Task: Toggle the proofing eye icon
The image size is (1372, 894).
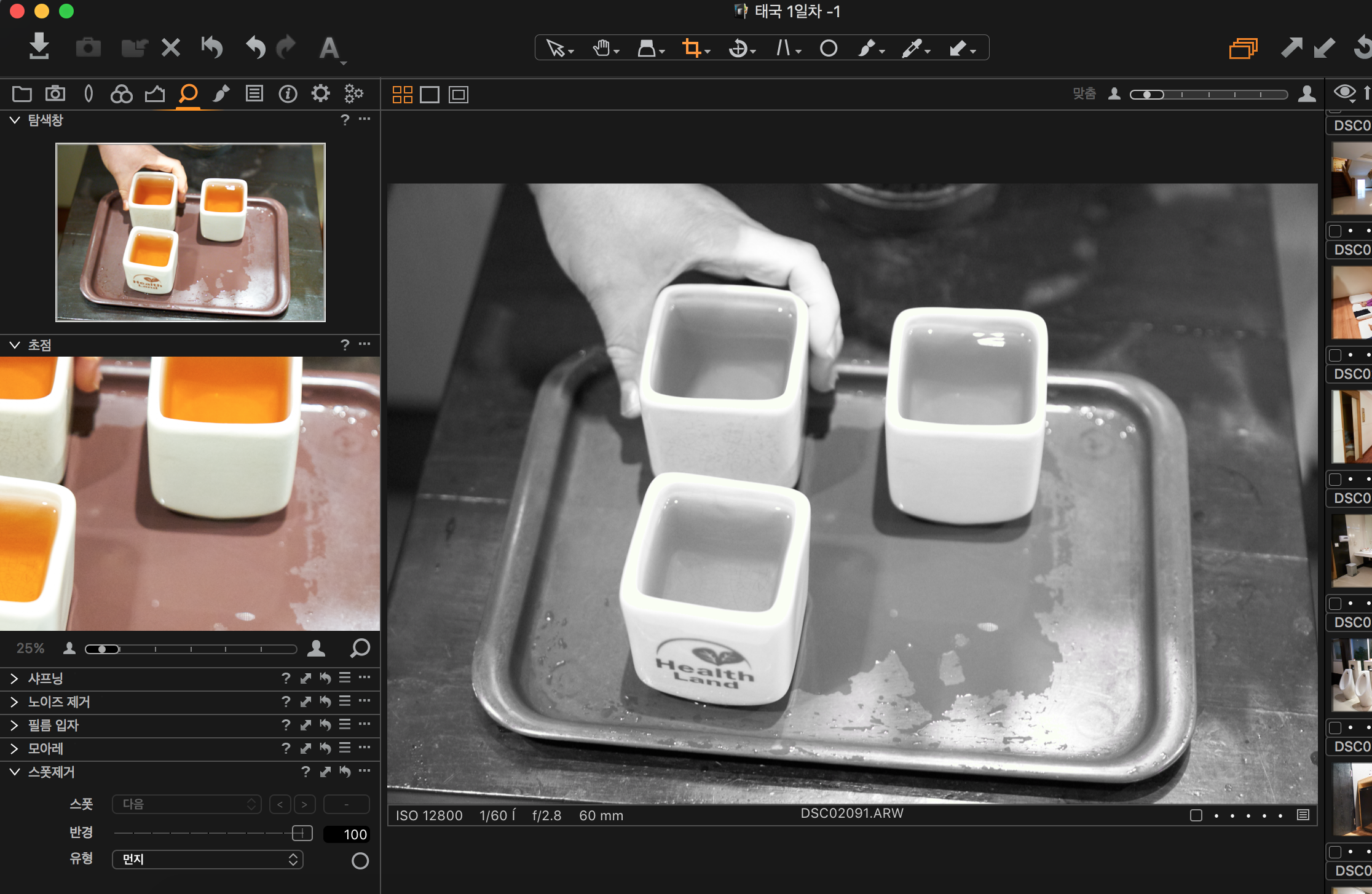Action: coord(1344,93)
